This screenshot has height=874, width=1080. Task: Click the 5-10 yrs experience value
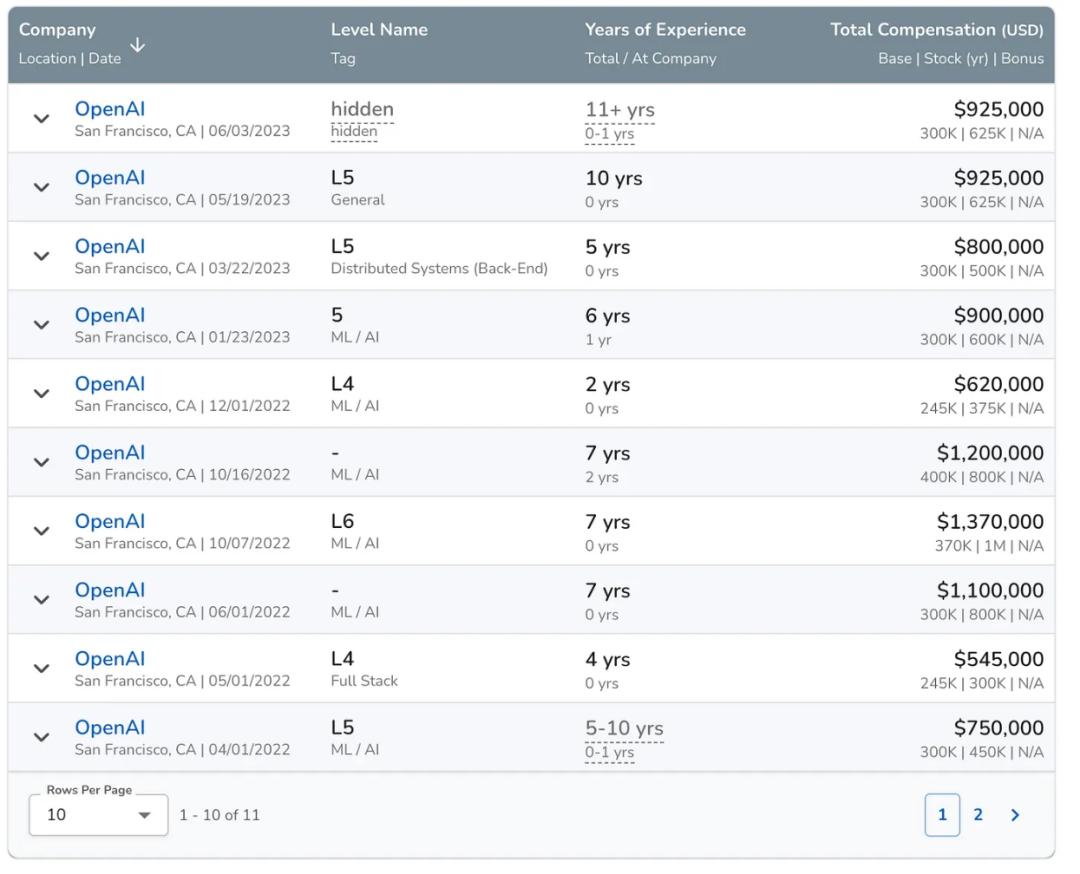tap(624, 728)
